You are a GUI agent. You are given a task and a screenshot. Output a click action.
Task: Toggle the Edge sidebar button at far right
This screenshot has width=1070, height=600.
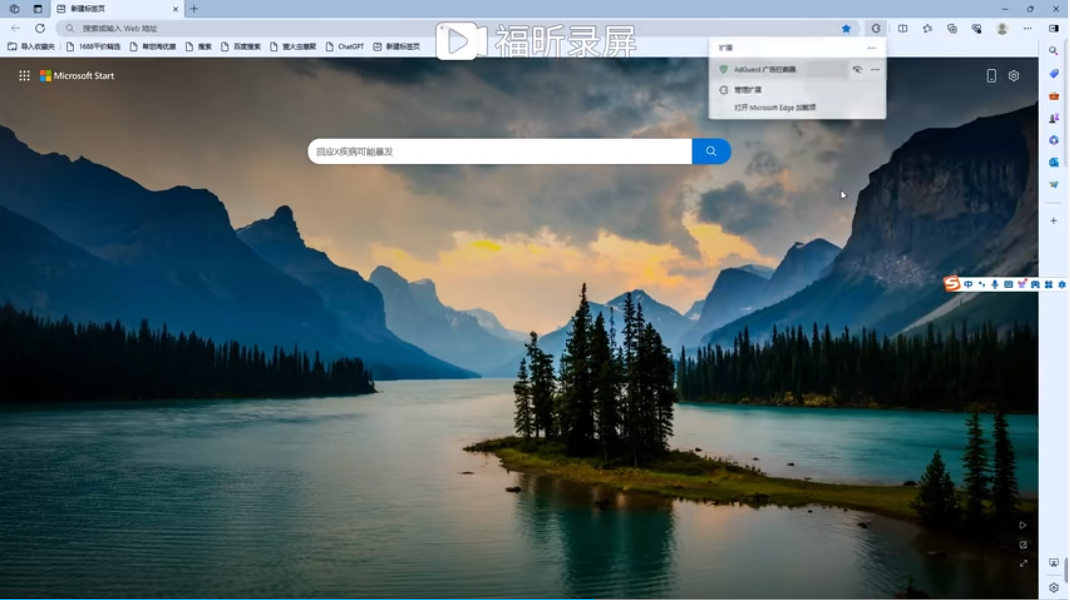pyautogui.click(x=1054, y=29)
